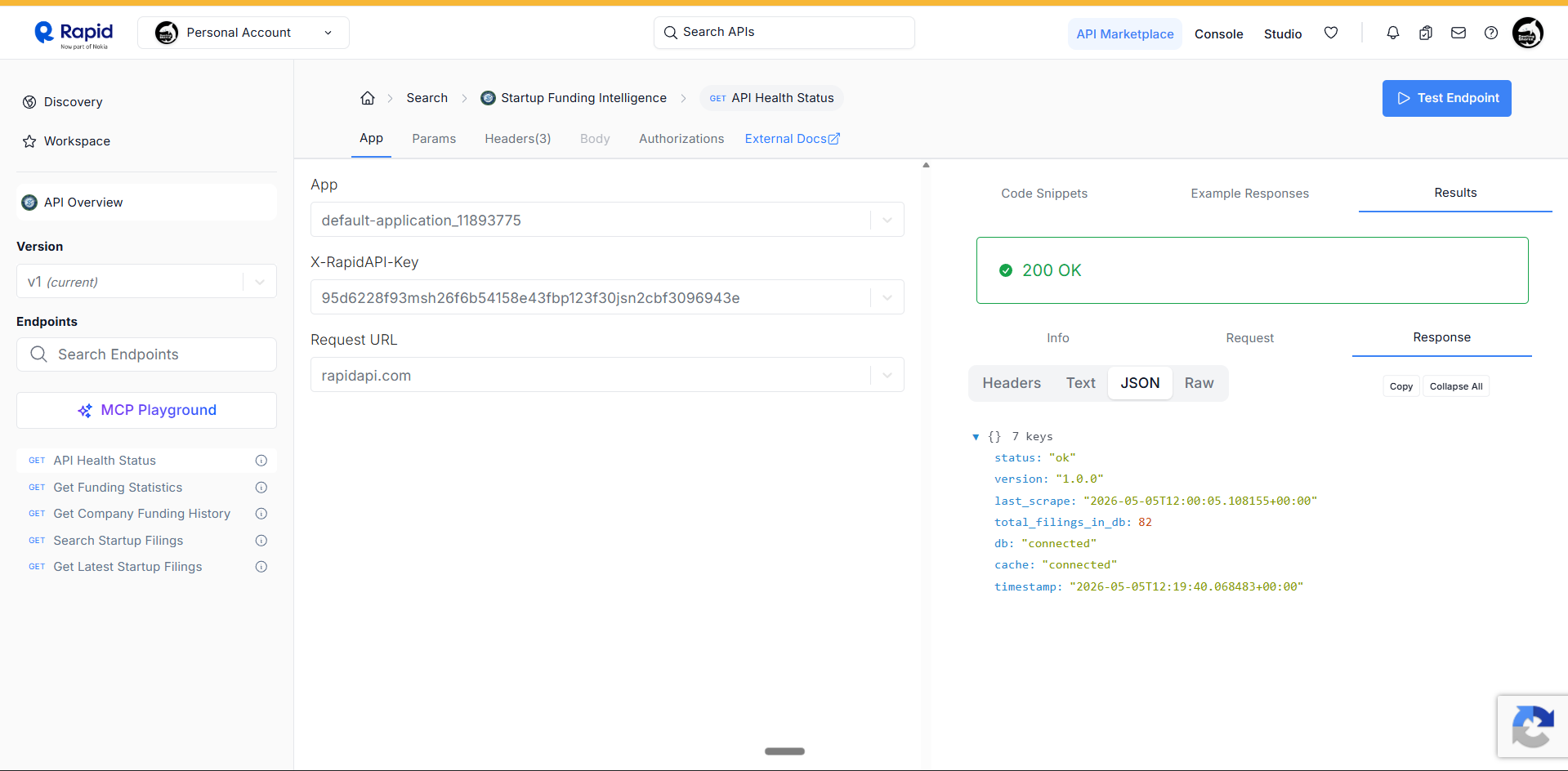The image size is (1568, 771).
Task: Click the 200 OK status box
Action: click(x=1252, y=270)
